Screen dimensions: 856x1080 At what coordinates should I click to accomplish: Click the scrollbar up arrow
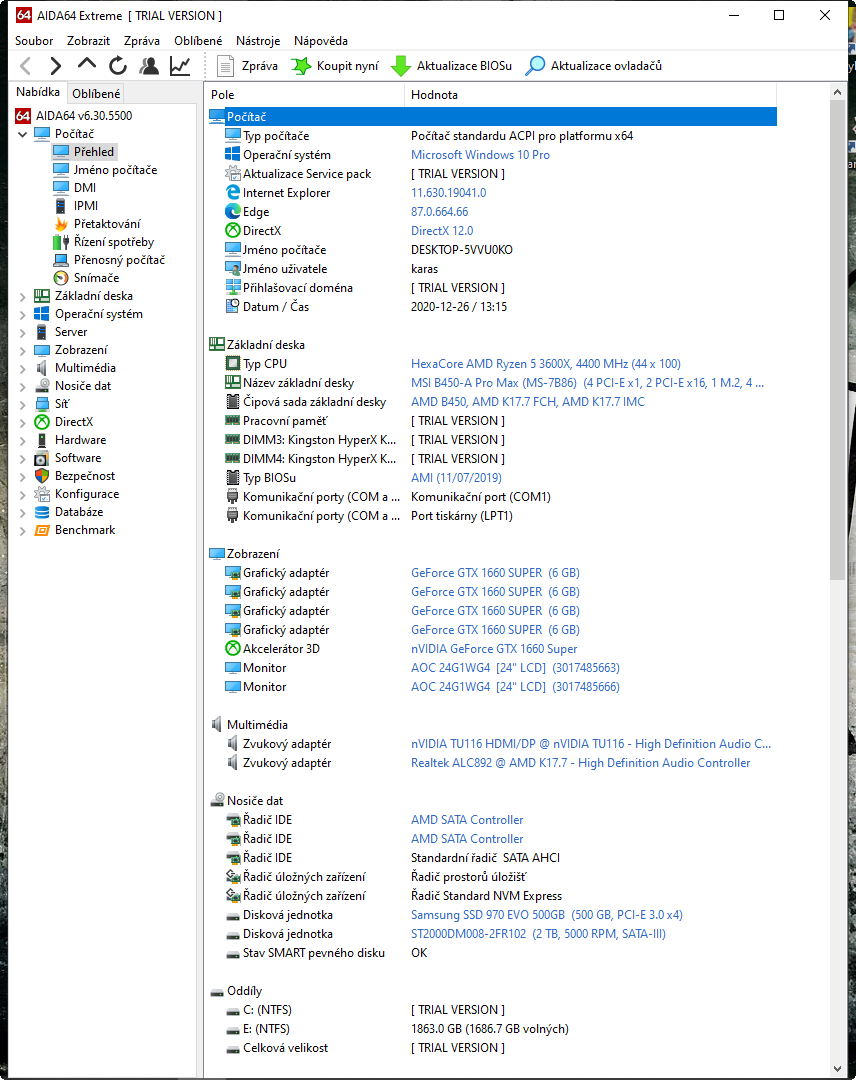point(837,92)
